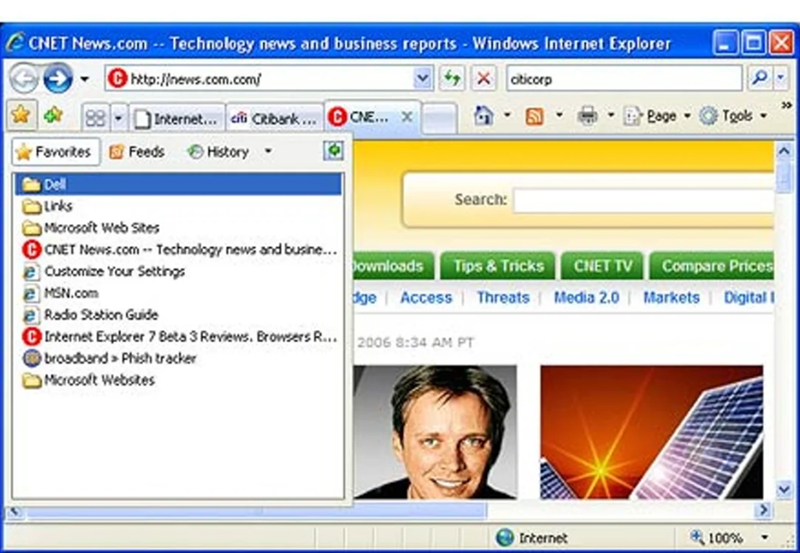This screenshot has width=800, height=553.
Task: Click the Add to Favorites star-plus icon
Action: tap(53, 115)
